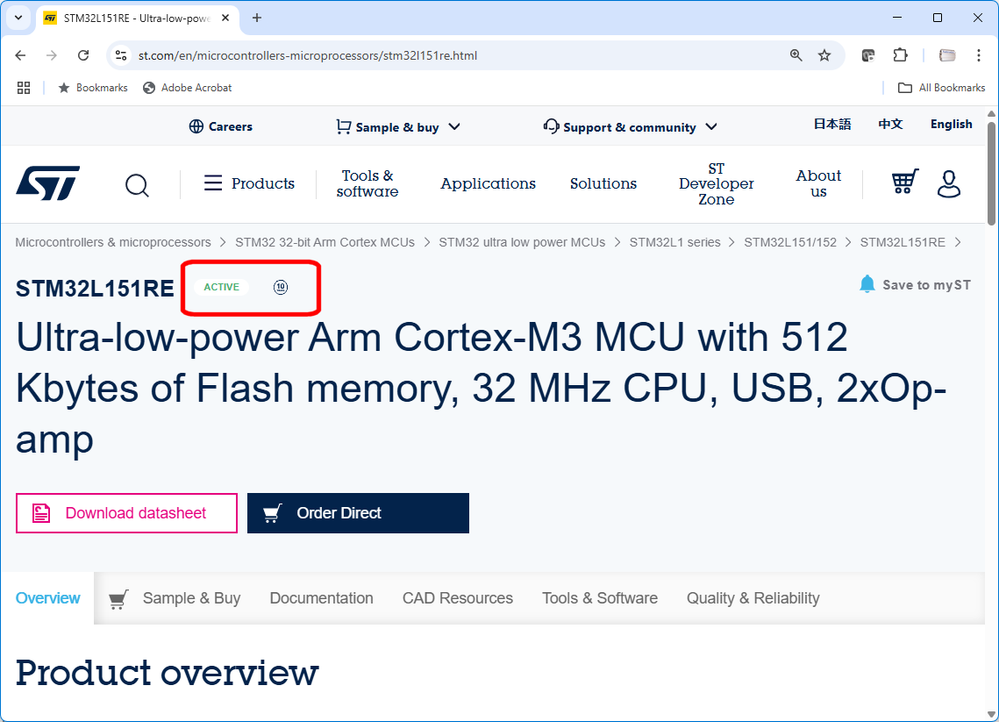Switch language to Chinese 中文
Image resolution: width=999 pixels, height=722 pixels.
(x=890, y=124)
